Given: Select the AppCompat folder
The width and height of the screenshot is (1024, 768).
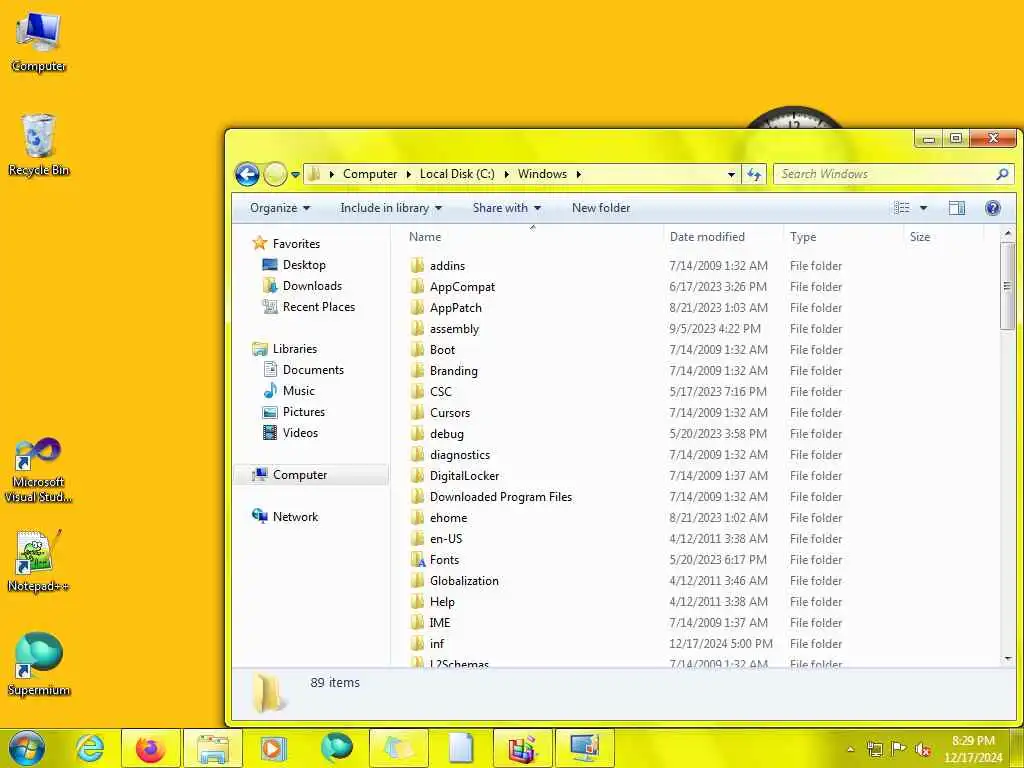Looking at the screenshot, I should pyautogui.click(x=462, y=287).
